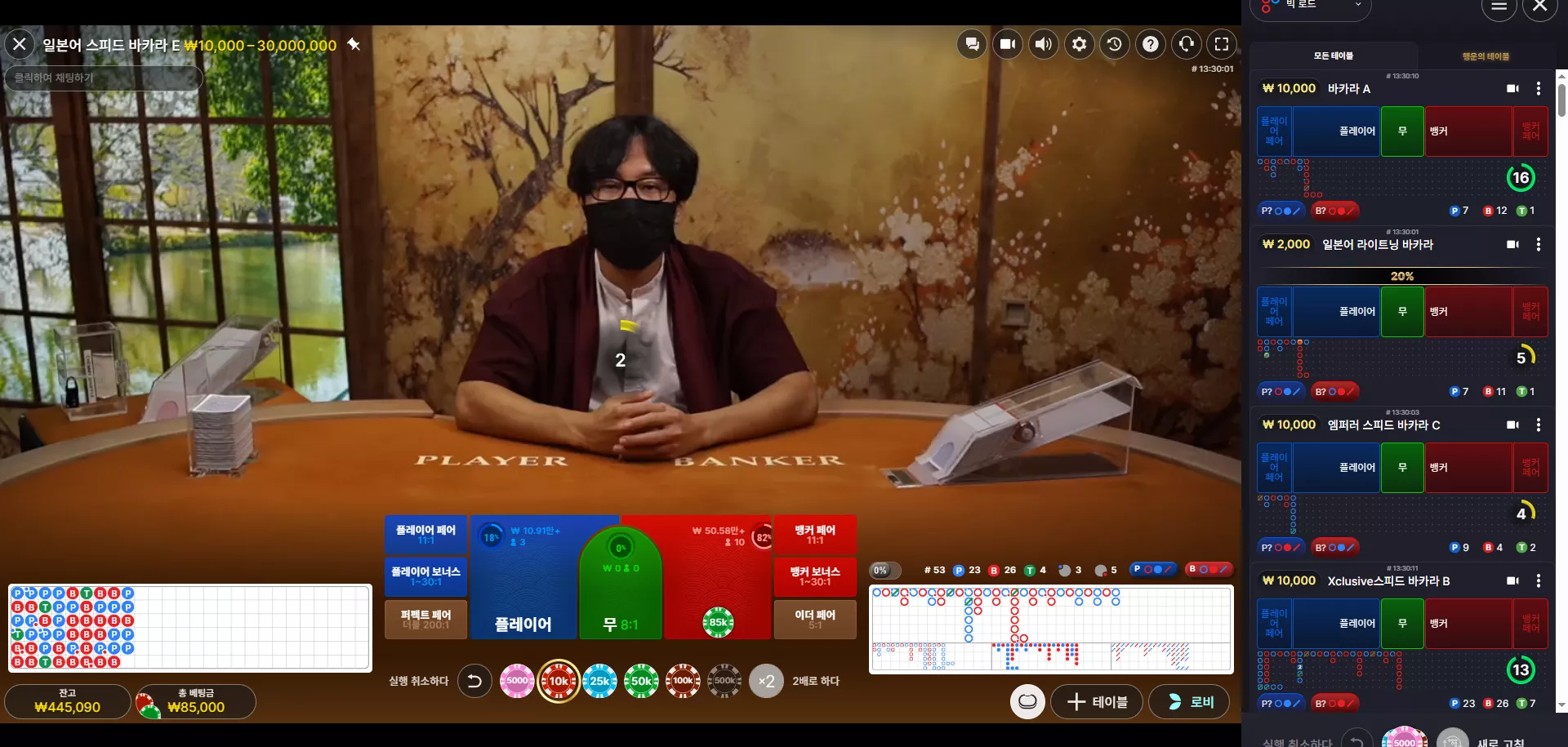
Task: Return to 로비 lobby
Action: click(x=1189, y=702)
